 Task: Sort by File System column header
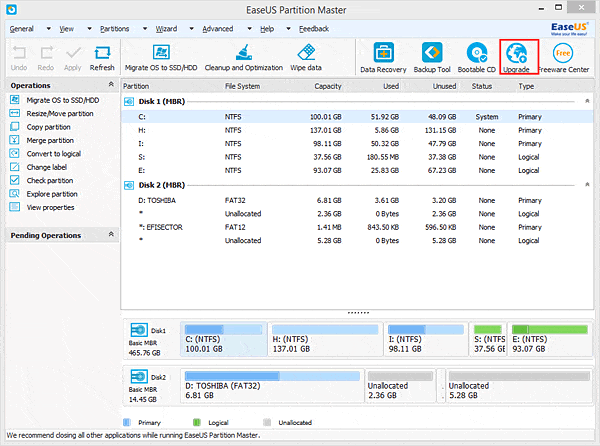coord(242,86)
